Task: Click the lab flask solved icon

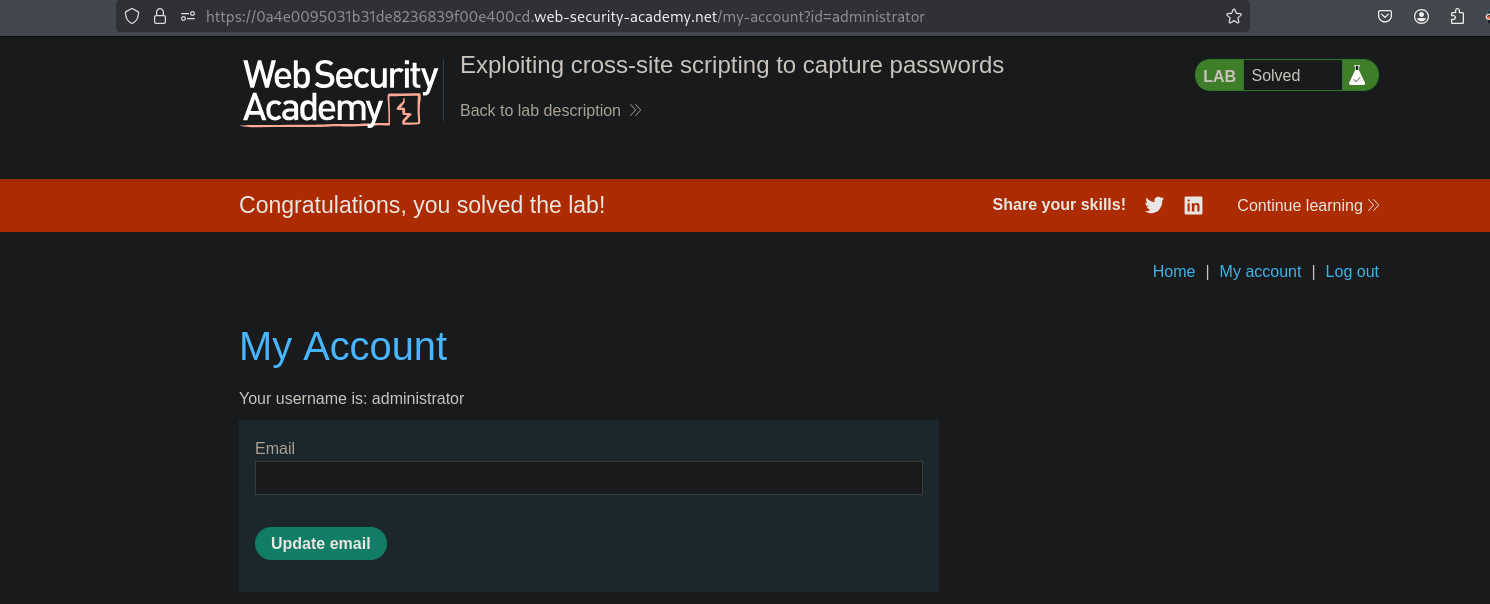Action: point(1357,75)
